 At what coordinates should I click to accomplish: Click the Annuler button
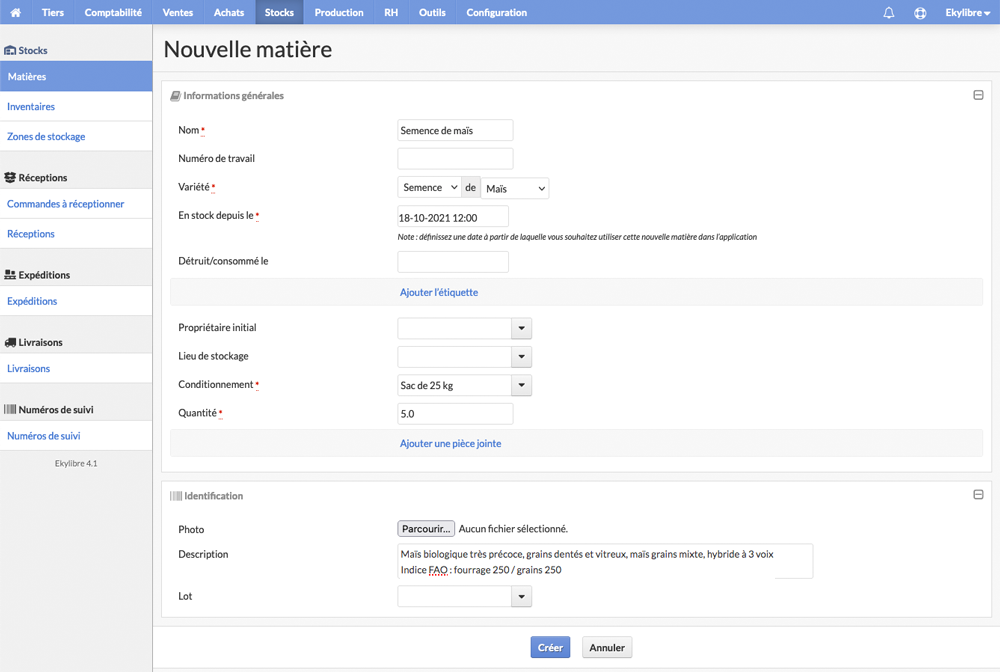pyautogui.click(x=607, y=647)
